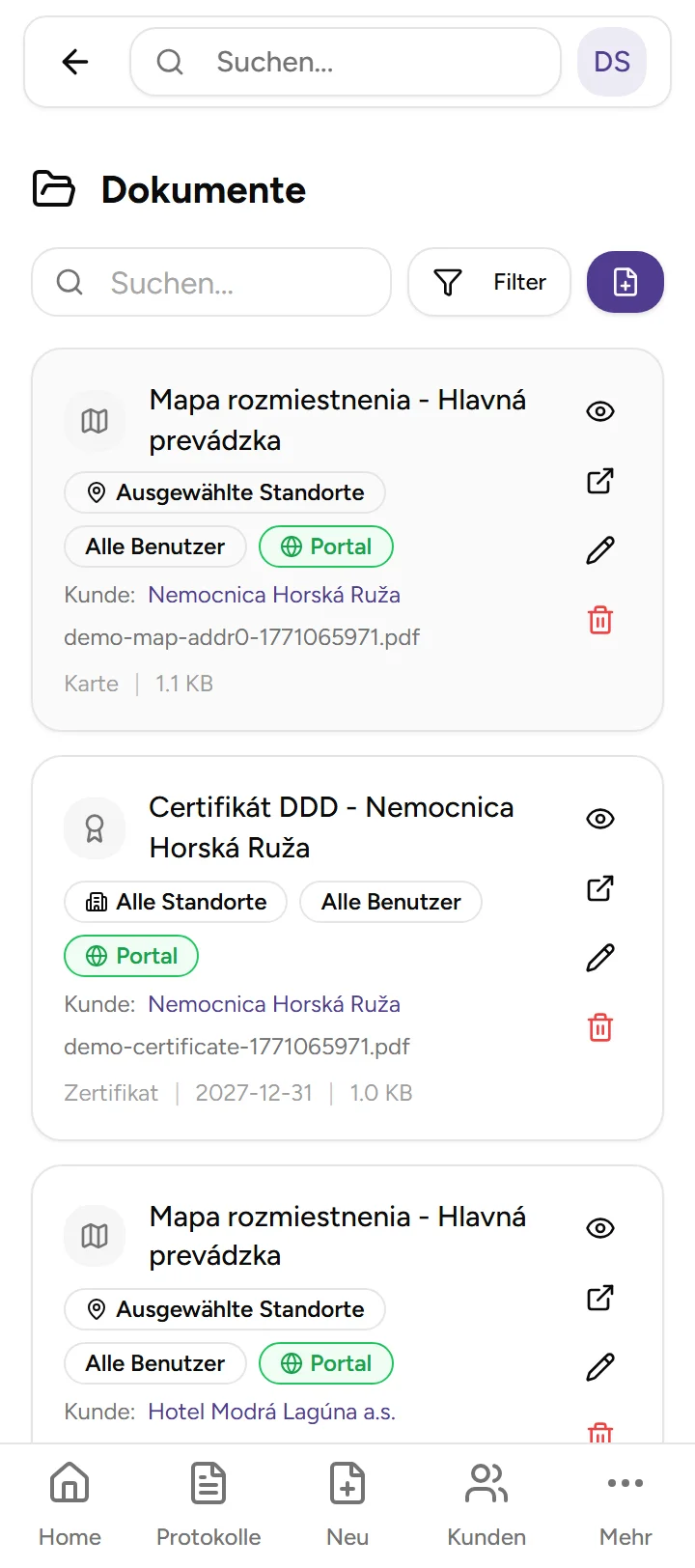Show Certifikát DDD preview via eye icon
The image size is (695, 1568).
pyautogui.click(x=599, y=819)
